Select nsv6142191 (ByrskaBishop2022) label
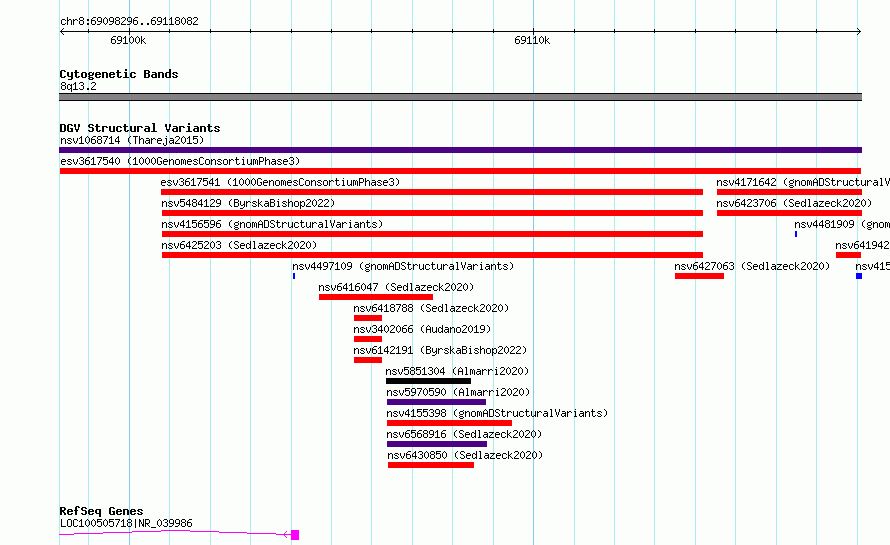This screenshot has height=545, width=890. click(x=440, y=350)
